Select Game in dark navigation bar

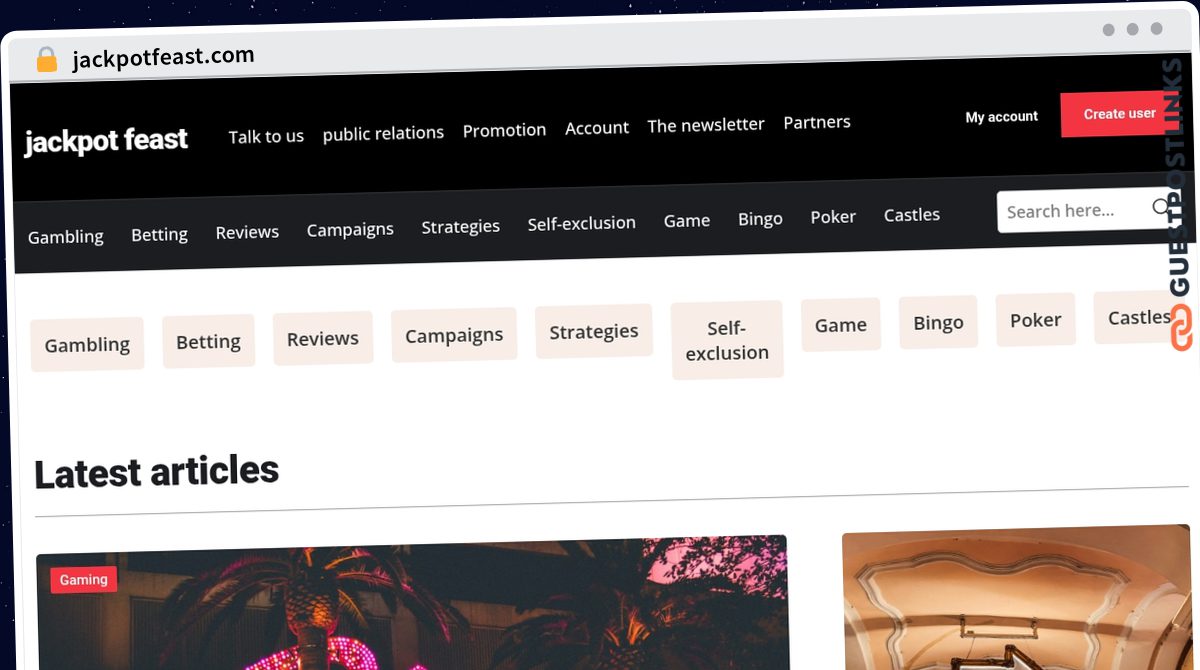pyautogui.click(x=687, y=220)
